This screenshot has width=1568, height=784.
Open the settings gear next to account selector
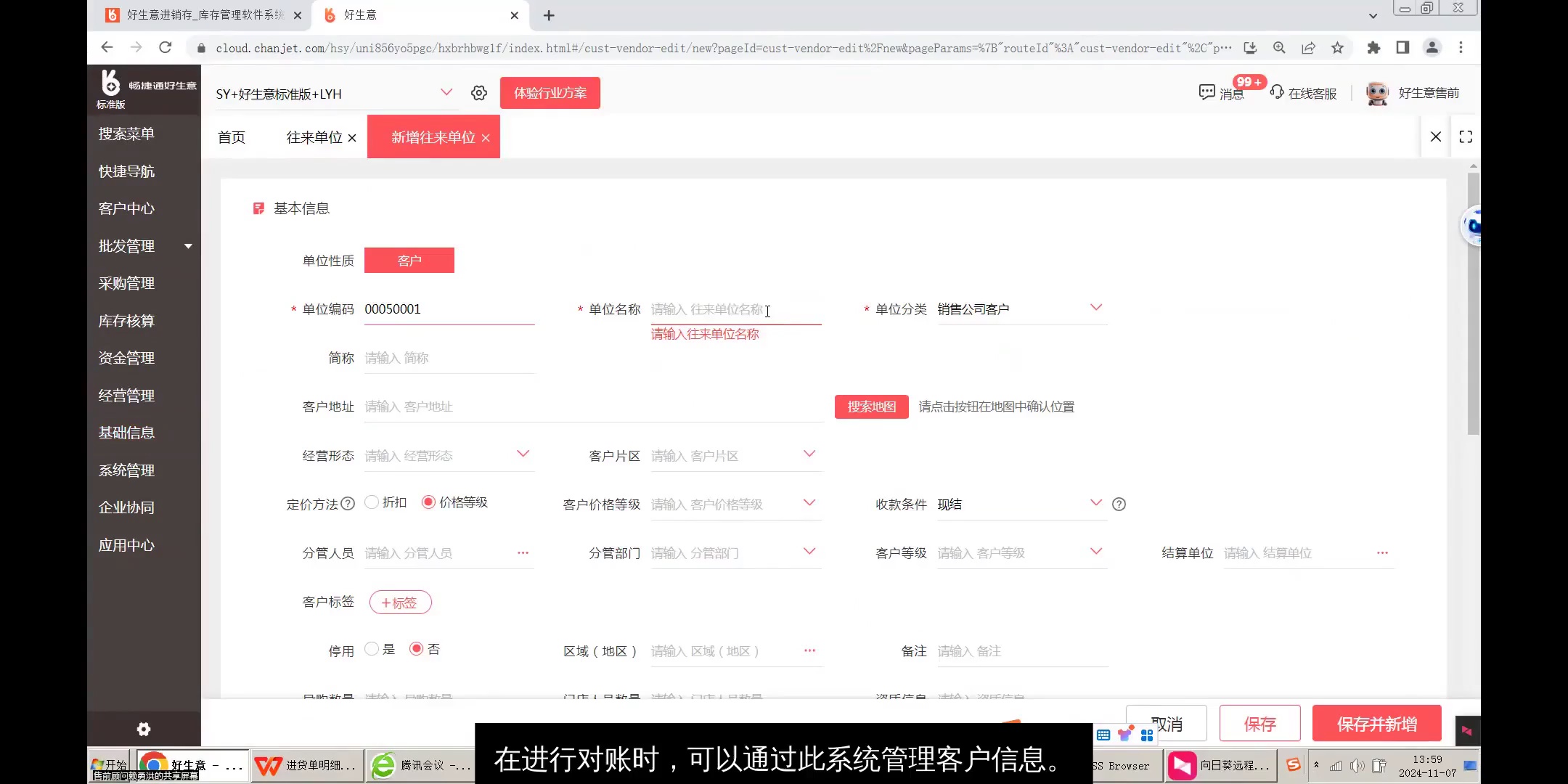pos(478,93)
